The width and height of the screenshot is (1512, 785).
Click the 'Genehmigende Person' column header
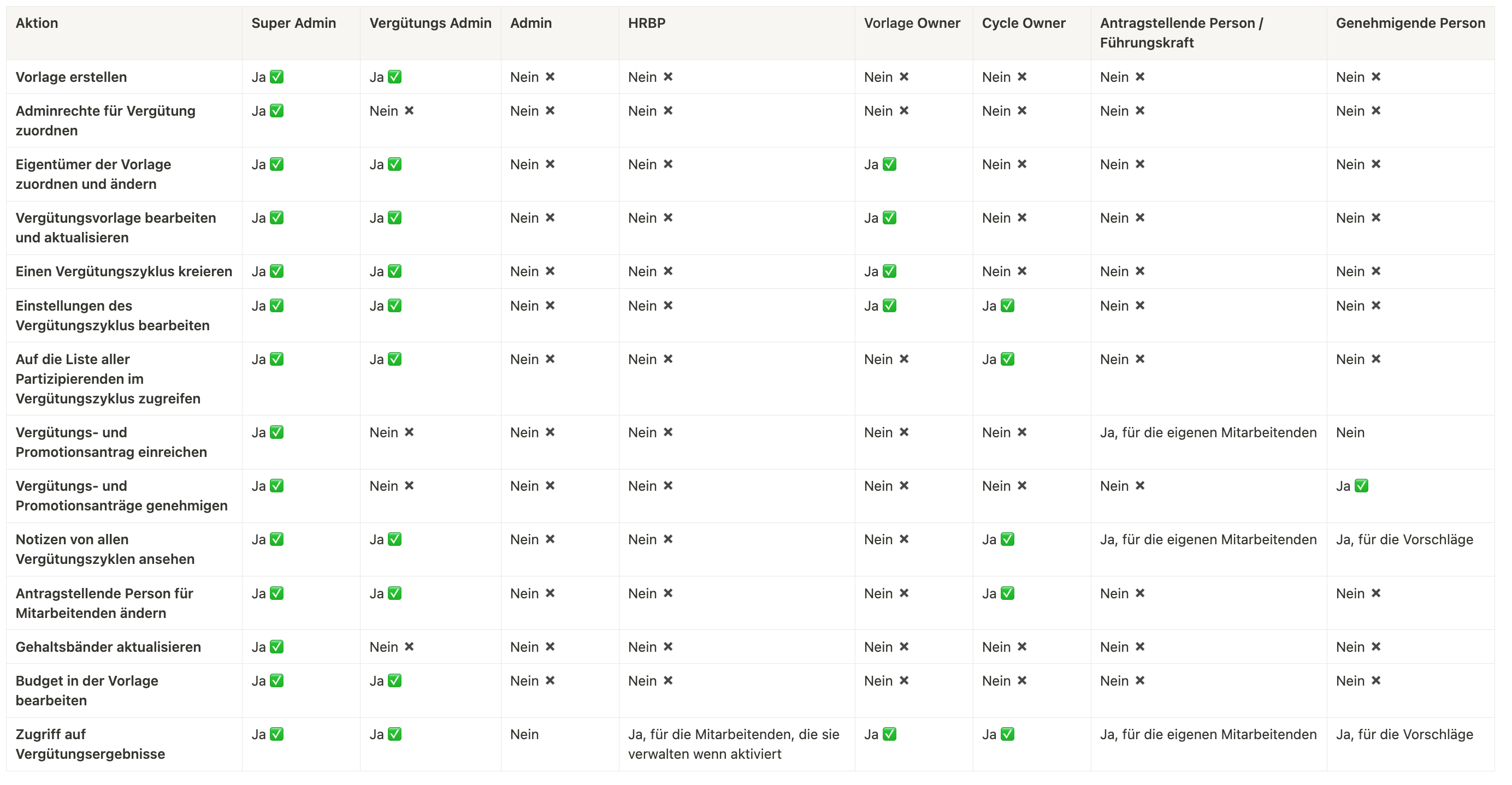(x=1410, y=23)
